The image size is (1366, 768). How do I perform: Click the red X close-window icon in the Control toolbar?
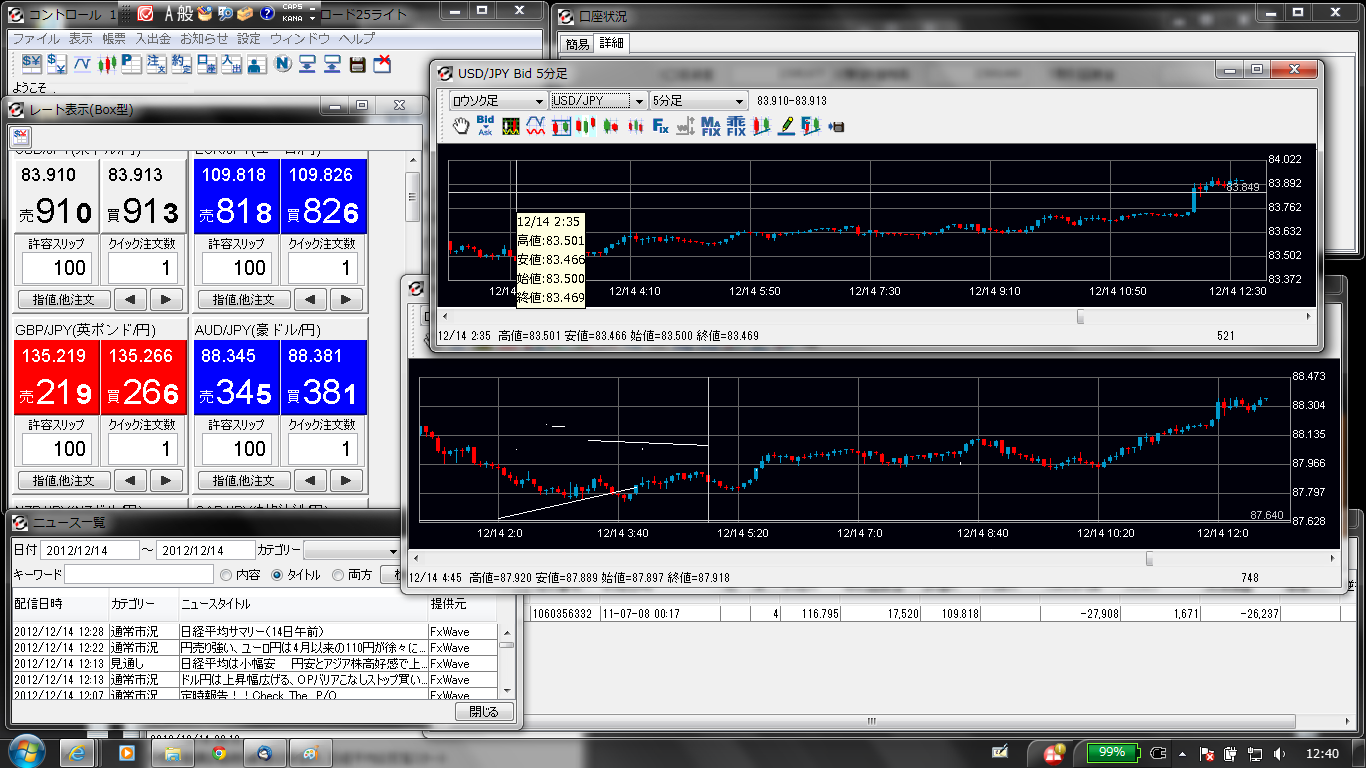coord(382,64)
